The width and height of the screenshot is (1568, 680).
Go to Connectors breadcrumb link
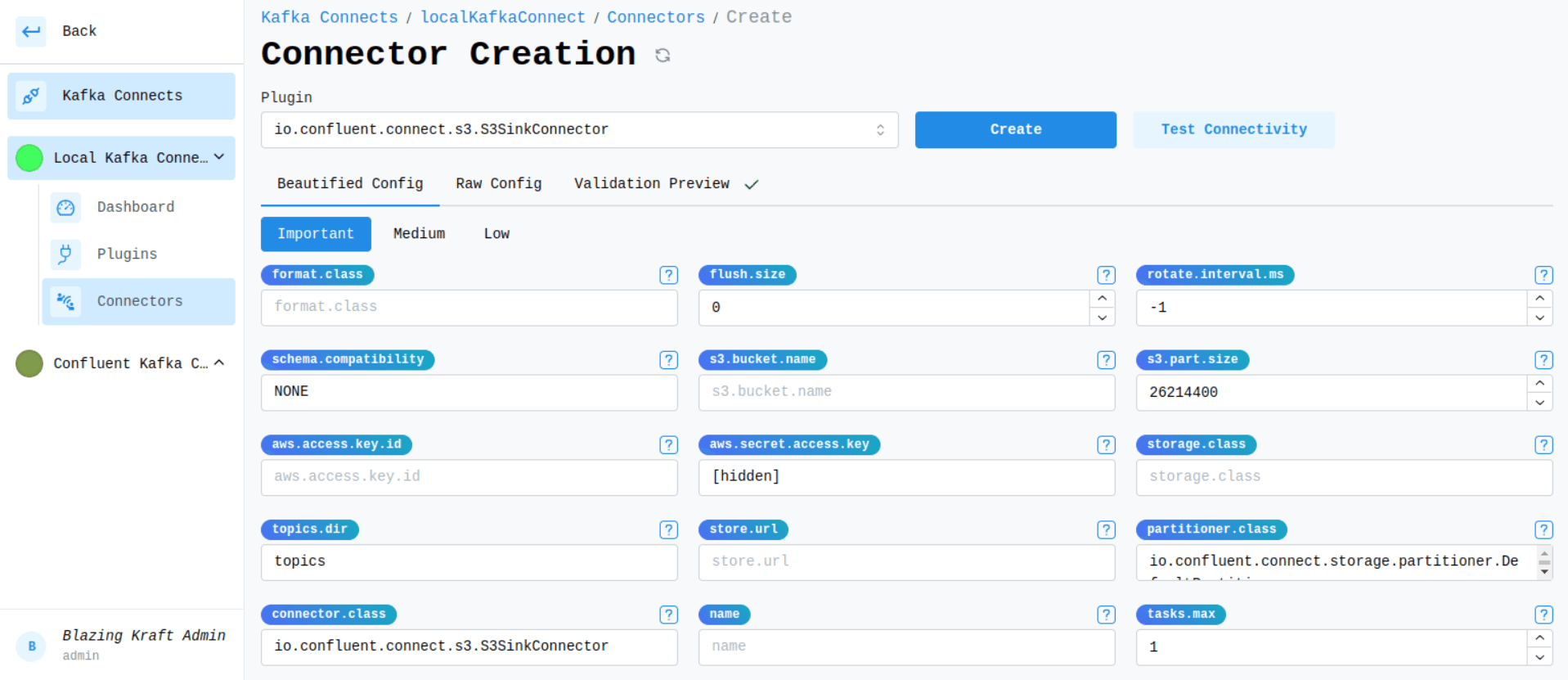click(x=655, y=17)
